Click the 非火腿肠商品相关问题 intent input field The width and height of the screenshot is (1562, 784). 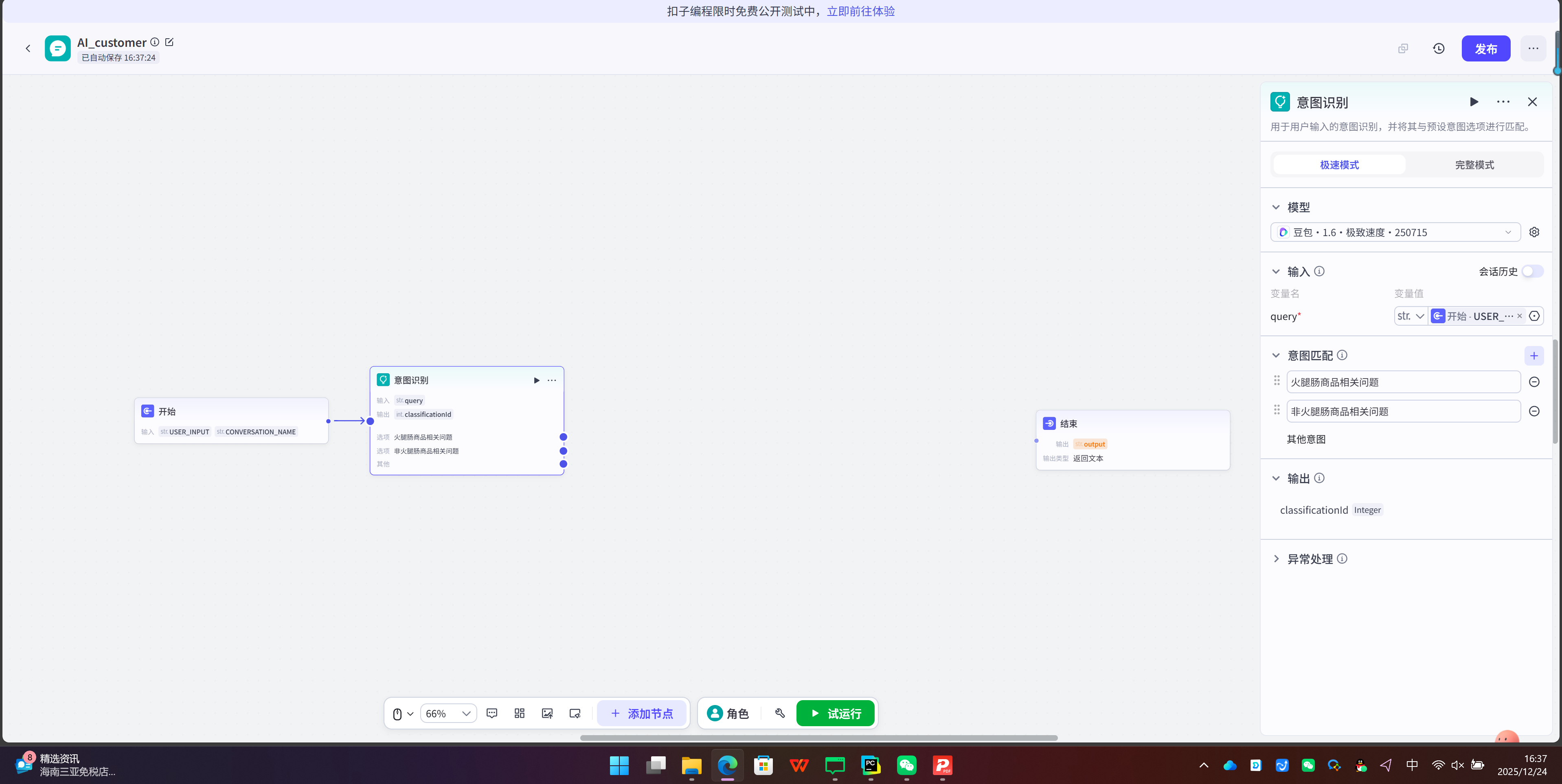point(1402,411)
